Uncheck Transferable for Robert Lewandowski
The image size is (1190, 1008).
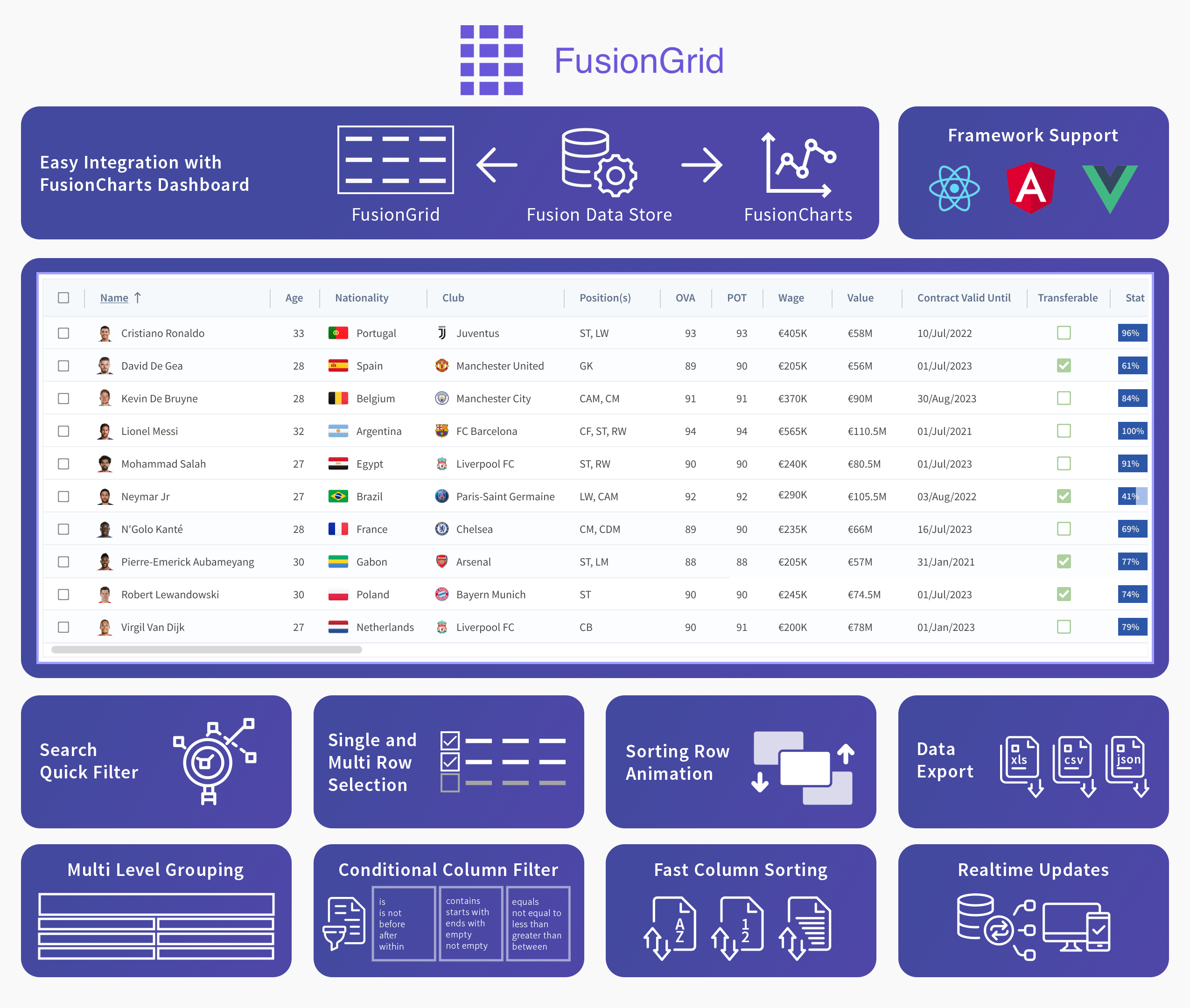1064,594
